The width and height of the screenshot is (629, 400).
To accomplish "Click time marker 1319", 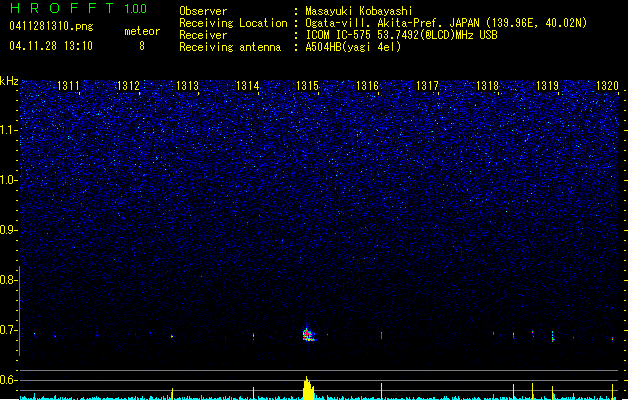I will (x=547, y=85).
